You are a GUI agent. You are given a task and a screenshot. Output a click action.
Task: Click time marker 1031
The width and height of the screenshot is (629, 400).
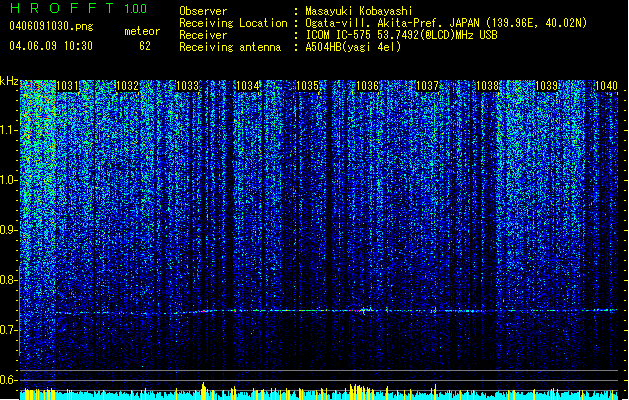point(67,86)
